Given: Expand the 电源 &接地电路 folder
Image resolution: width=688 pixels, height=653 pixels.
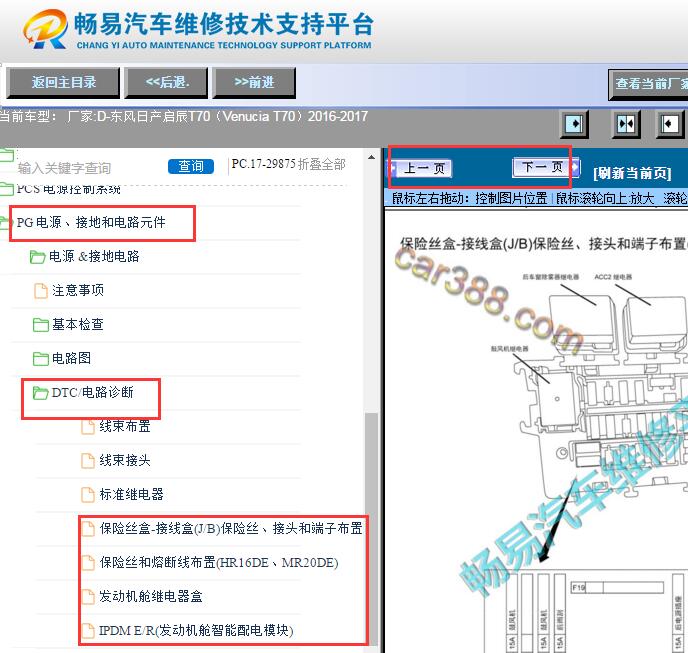Looking at the screenshot, I should (94, 256).
